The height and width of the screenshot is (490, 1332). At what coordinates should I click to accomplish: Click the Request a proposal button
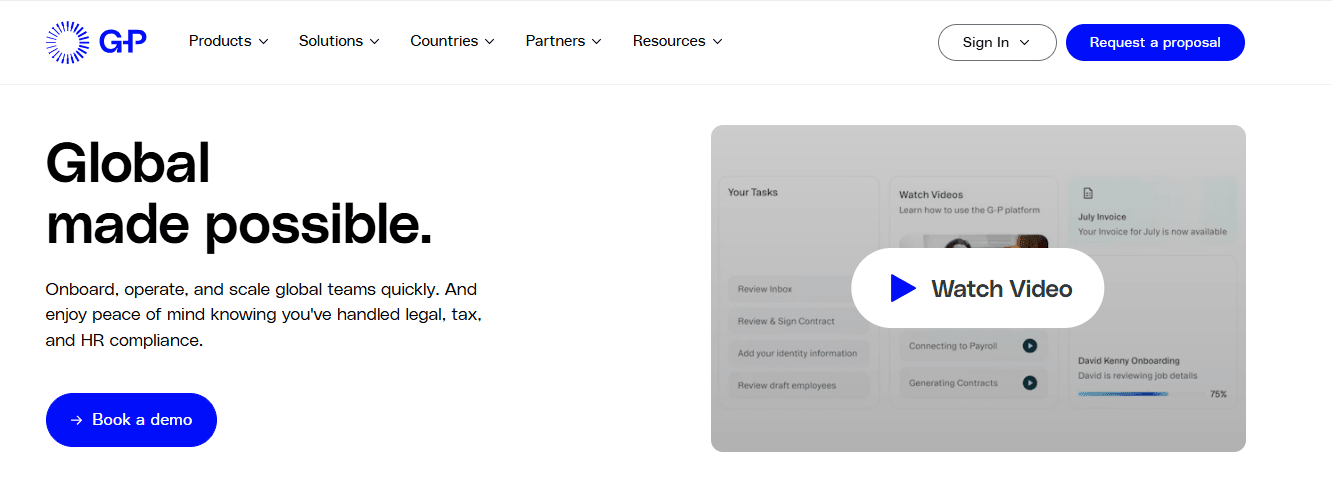[x=1155, y=42]
